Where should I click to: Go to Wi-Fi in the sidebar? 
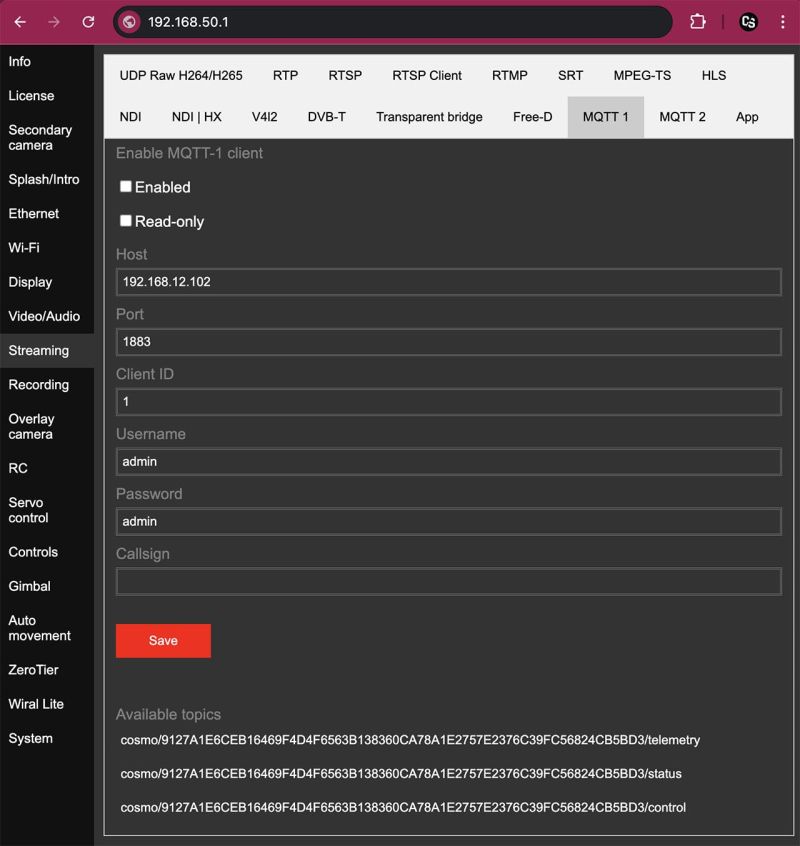[x=24, y=248]
